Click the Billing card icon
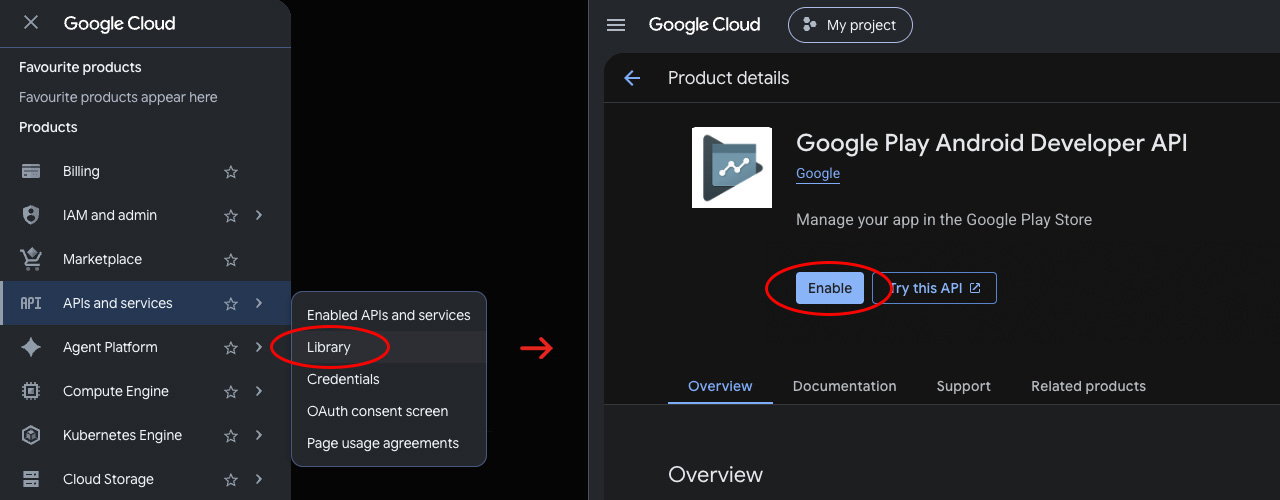Screen dimensions: 1280x500 click(x=31, y=171)
